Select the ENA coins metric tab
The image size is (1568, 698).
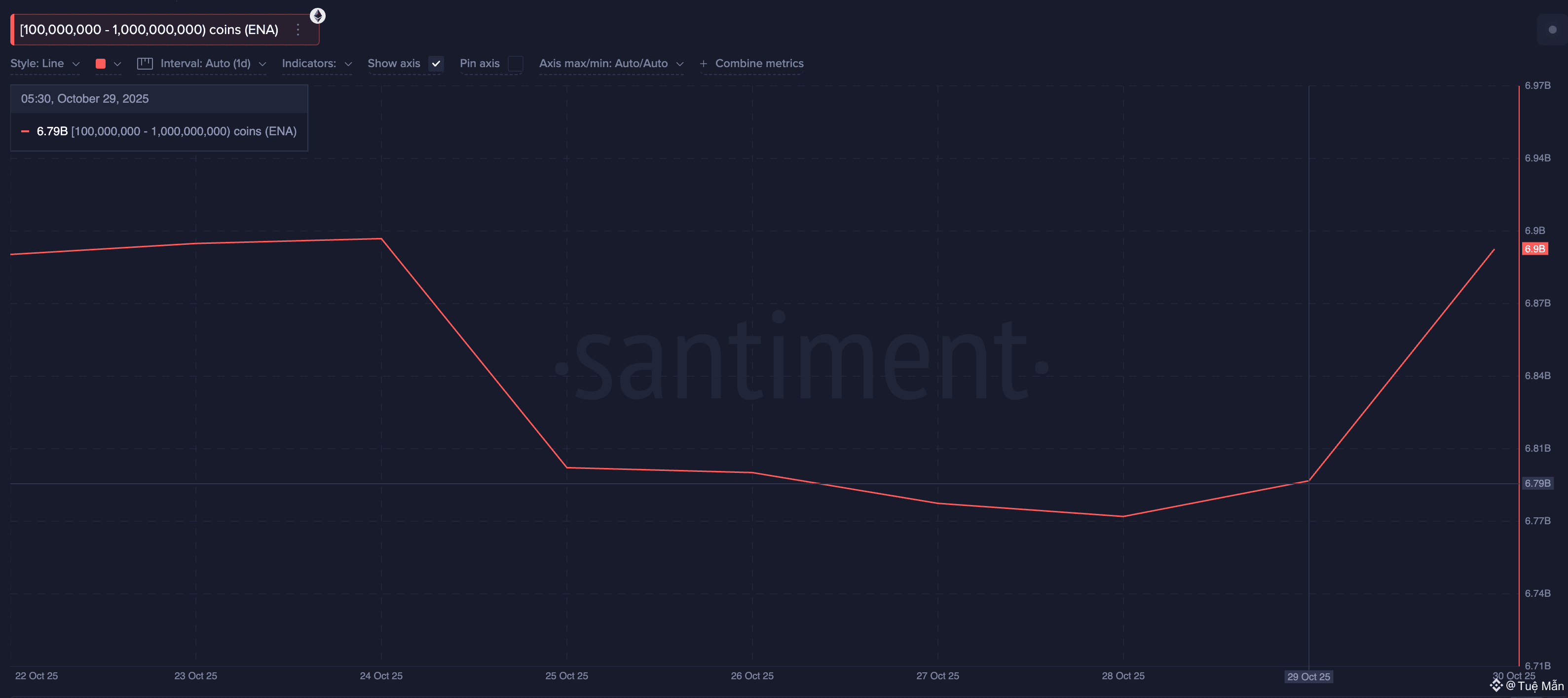[149, 30]
